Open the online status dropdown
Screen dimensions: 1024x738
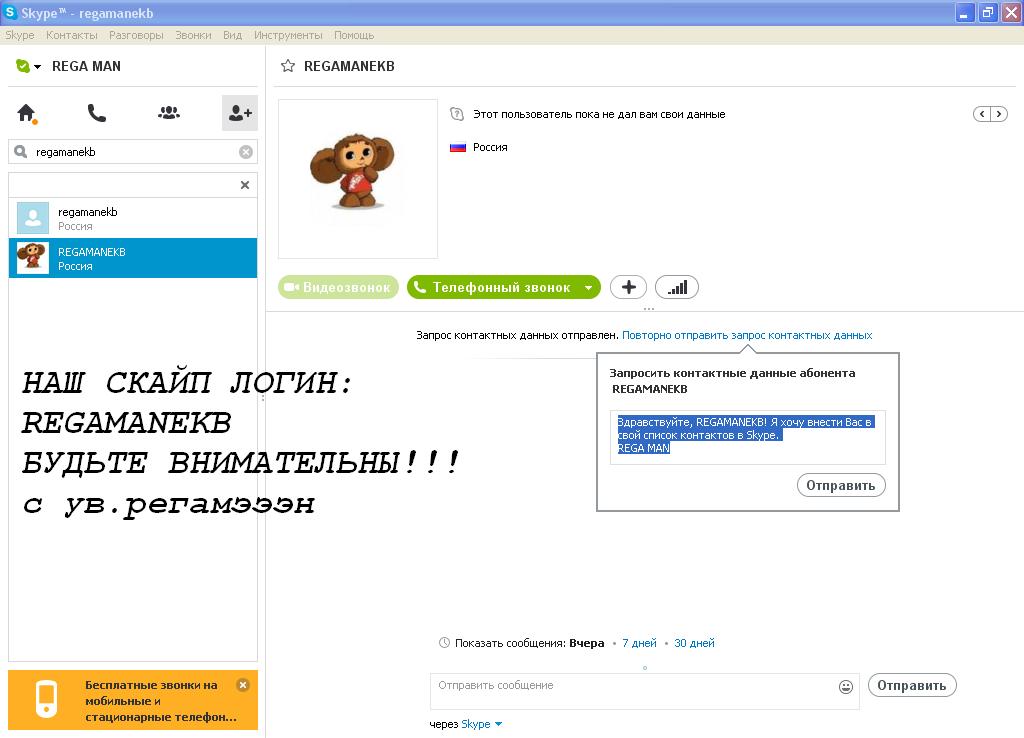click(x=28, y=66)
